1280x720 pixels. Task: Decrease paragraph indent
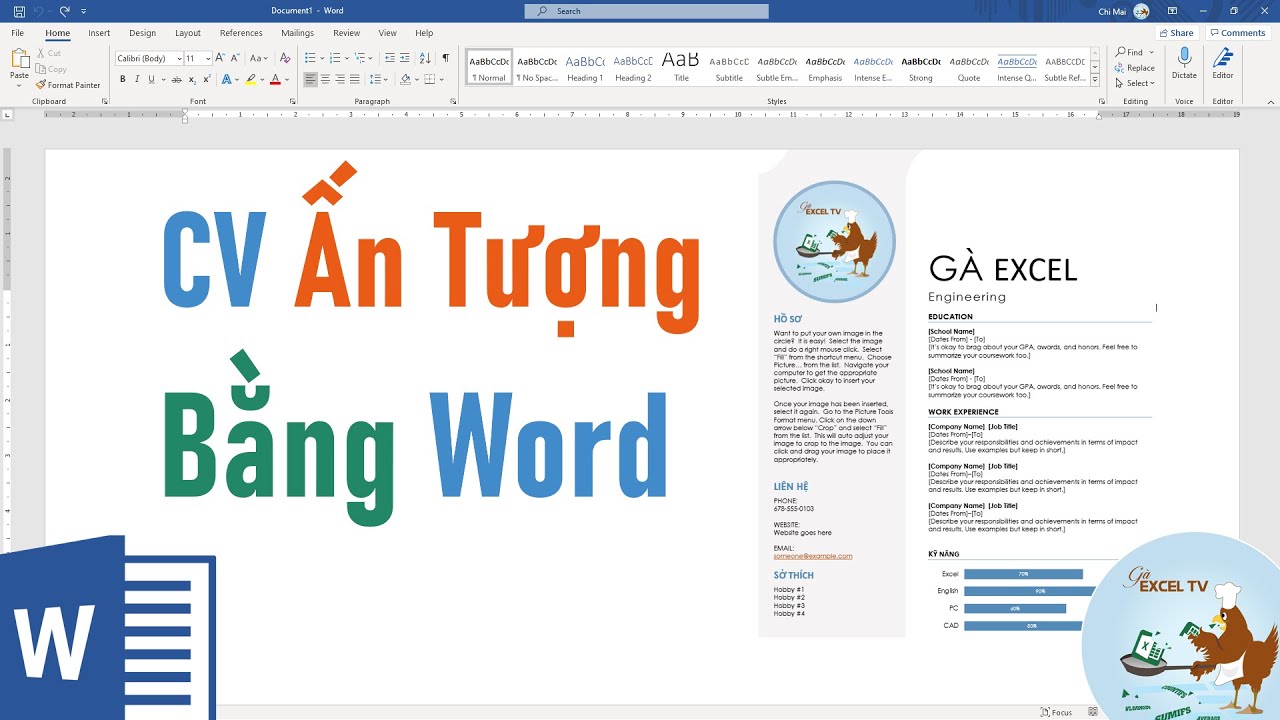[390, 59]
